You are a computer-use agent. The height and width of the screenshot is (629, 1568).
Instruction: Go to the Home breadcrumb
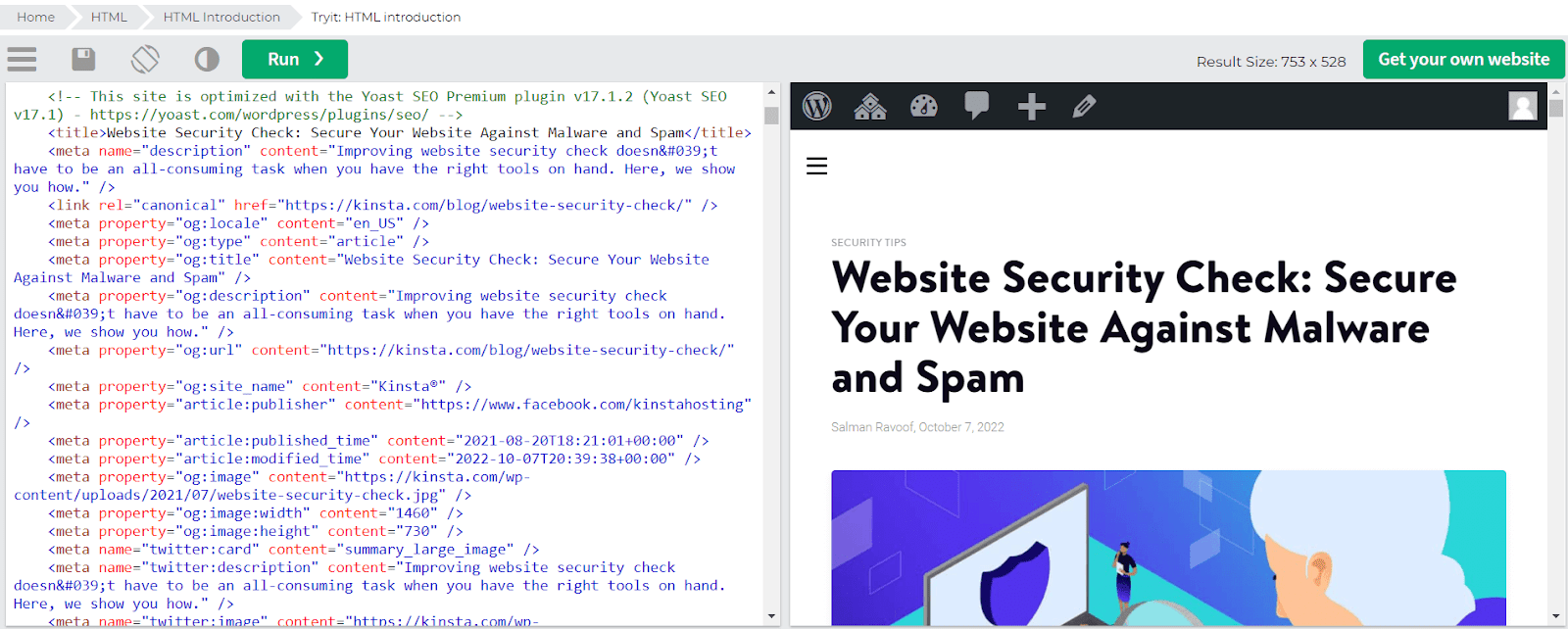pyautogui.click(x=35, y=17)
